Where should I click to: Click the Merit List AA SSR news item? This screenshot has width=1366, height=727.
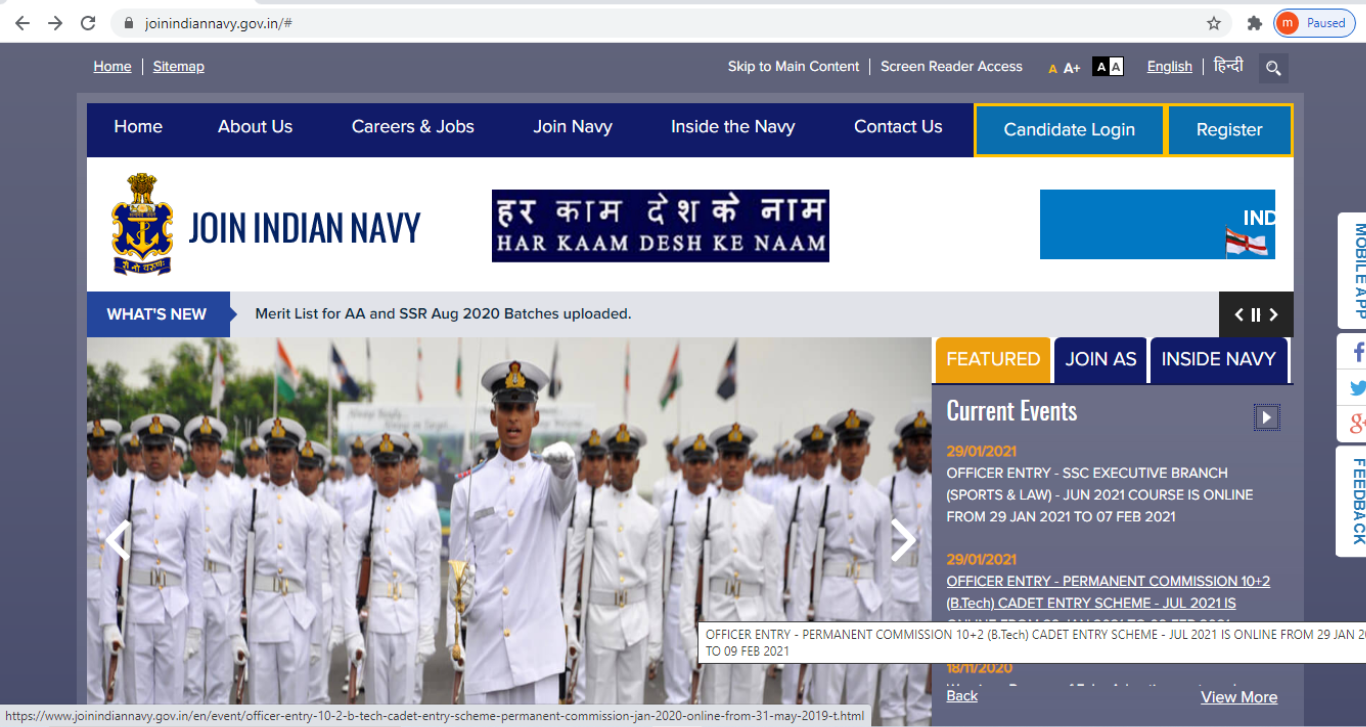(x=443, y=314)
